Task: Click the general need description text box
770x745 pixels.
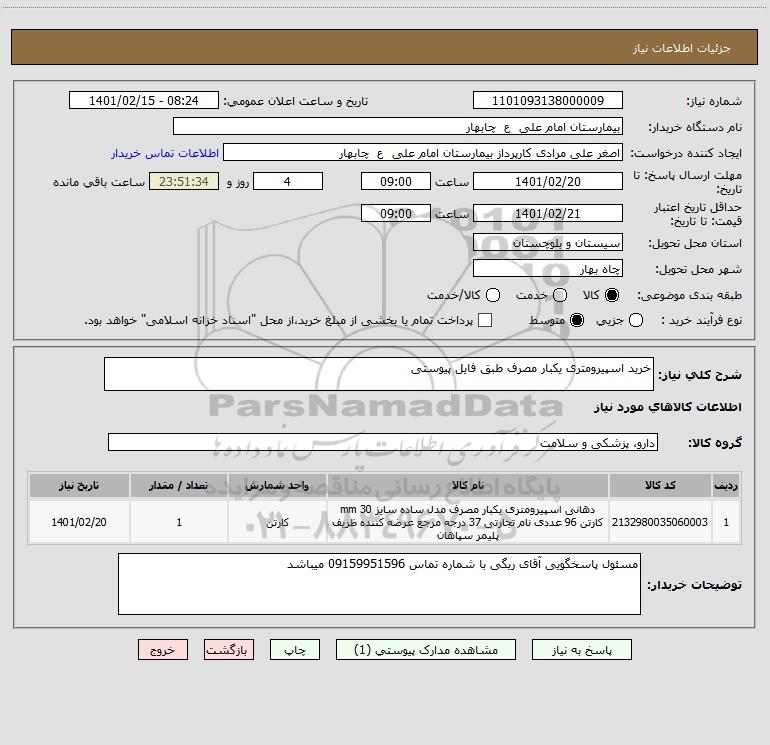Action: tap(379, 374)
